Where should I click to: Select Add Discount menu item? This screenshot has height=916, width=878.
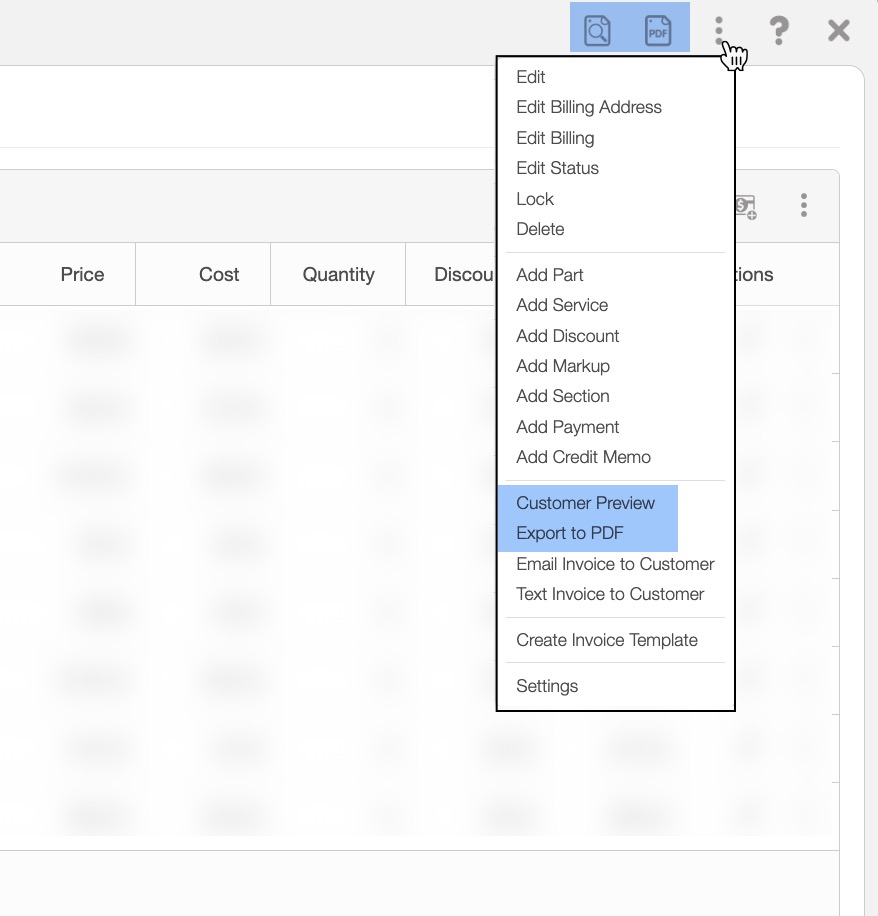[567, 336]
